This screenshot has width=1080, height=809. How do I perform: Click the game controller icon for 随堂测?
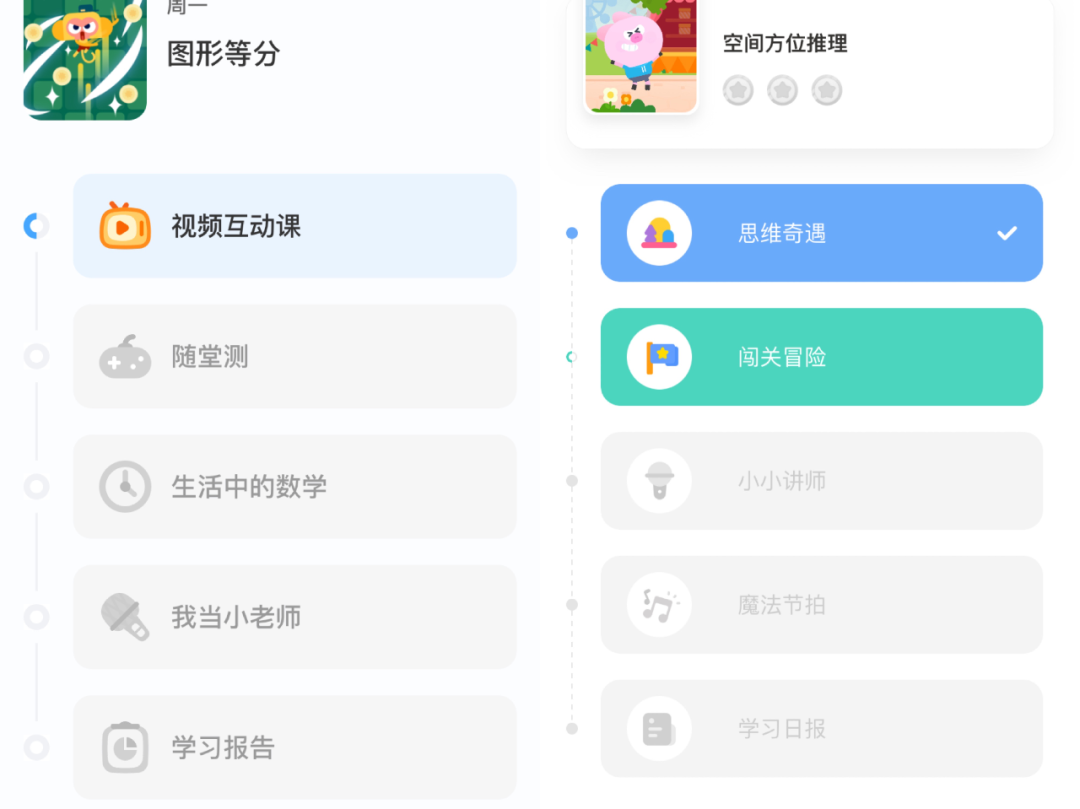(x=125, y=356)
